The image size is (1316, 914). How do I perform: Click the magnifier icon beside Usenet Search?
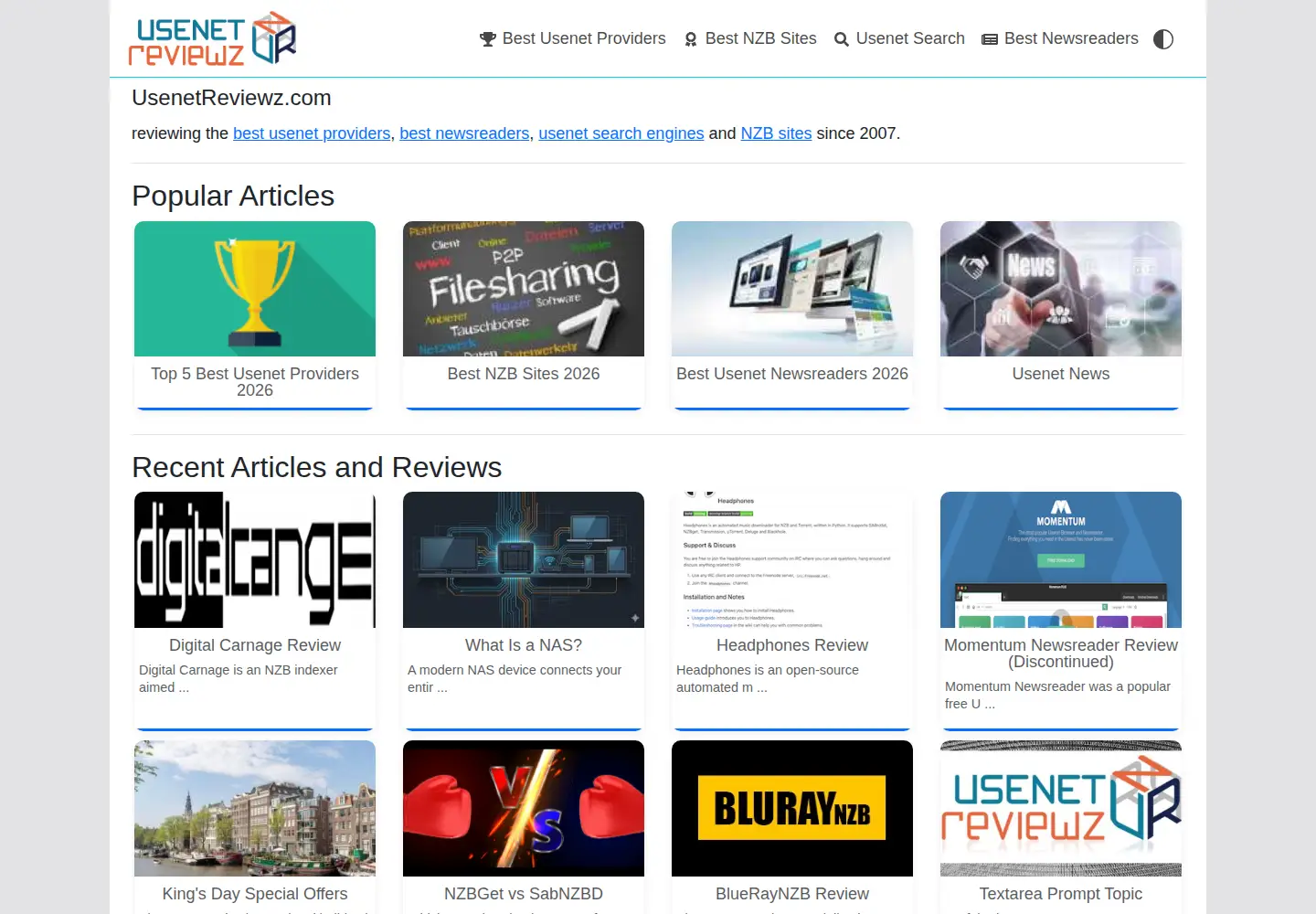tap(842, 39)
